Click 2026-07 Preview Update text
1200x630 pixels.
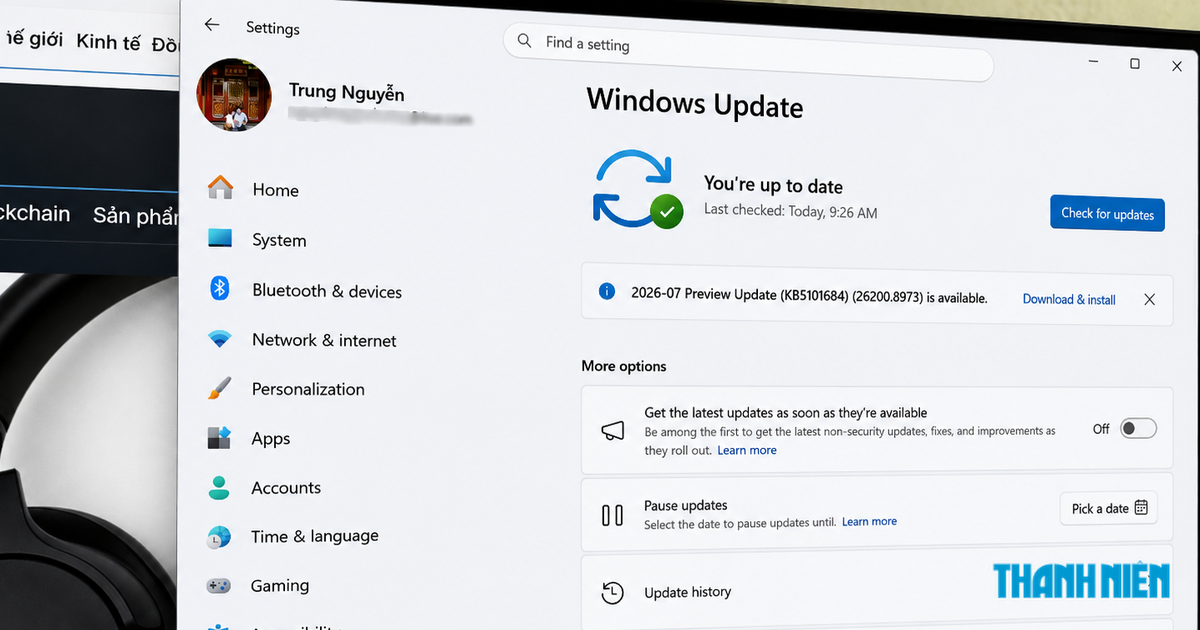[809, 296]
